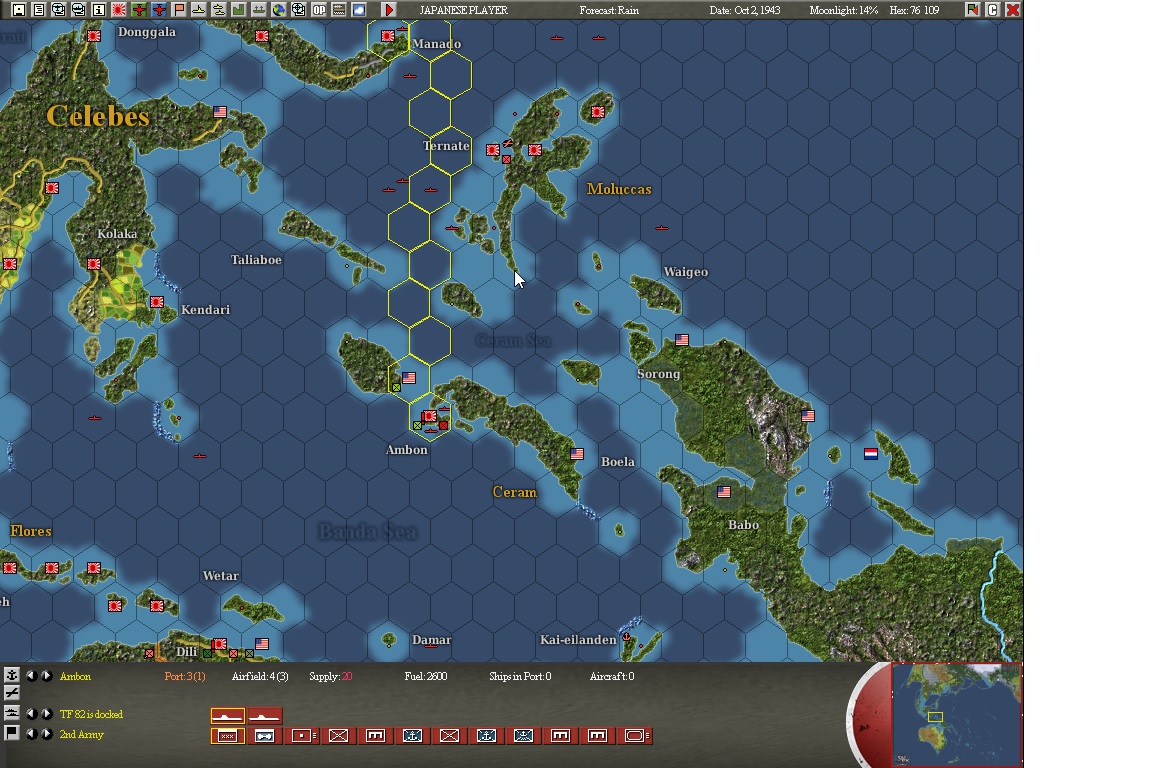Click the US flag on northern Celebes peninsula
This screenshot has width=1152, height=768.
click(x=220, y=112)
